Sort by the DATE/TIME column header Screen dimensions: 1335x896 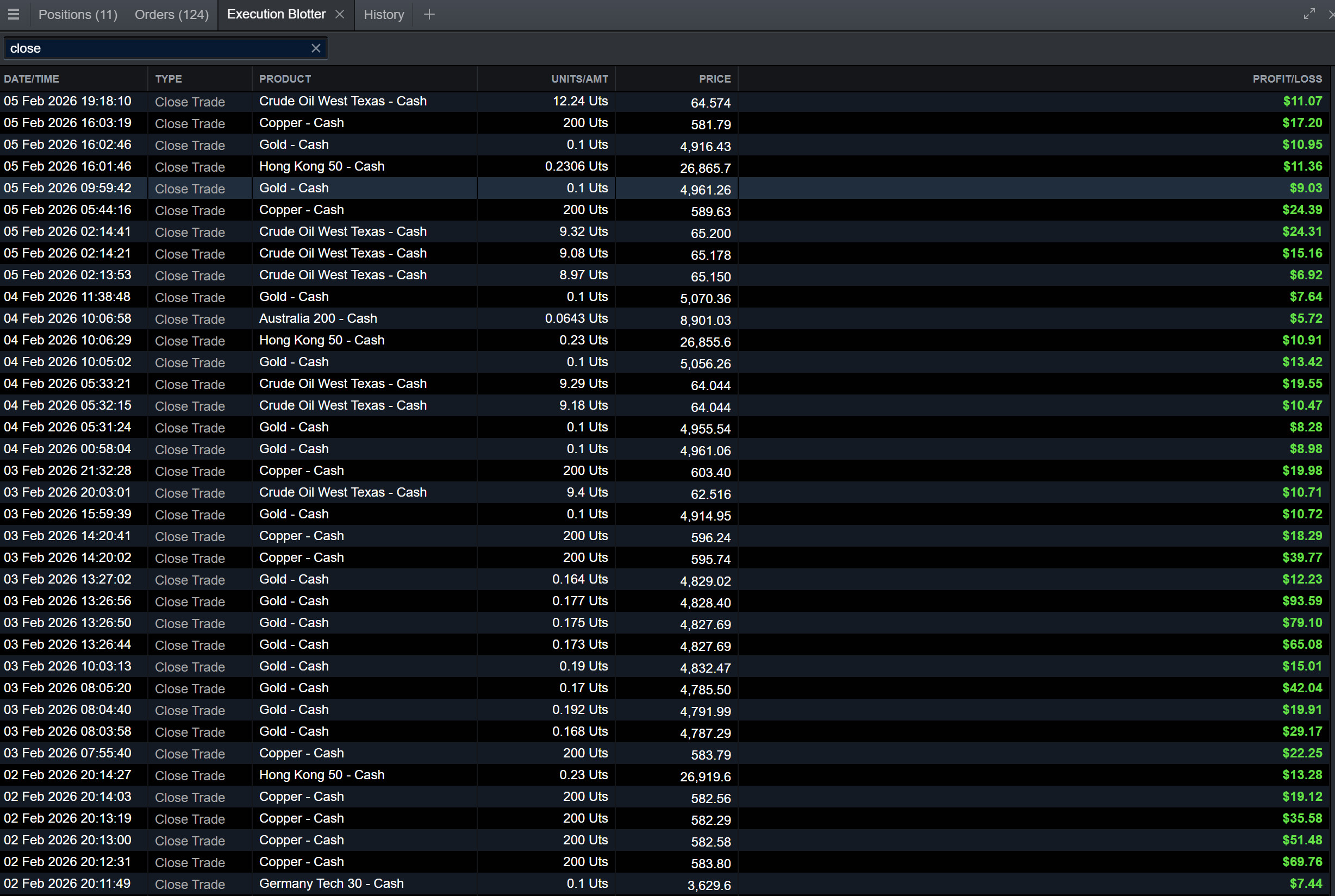pyautogui.click(x=32, y=79)
